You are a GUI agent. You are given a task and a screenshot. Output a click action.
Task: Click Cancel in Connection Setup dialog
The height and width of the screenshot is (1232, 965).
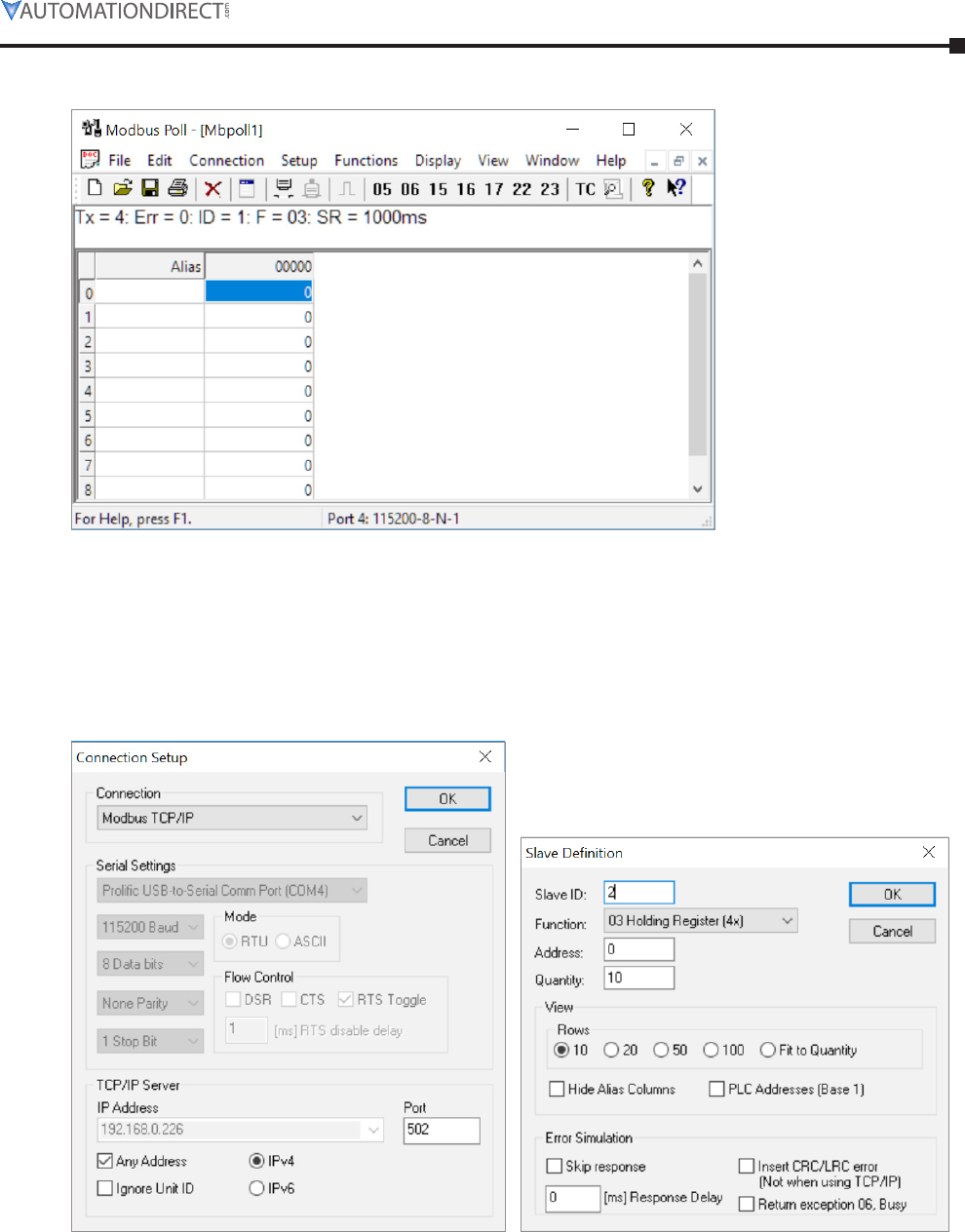click(447, 840)
